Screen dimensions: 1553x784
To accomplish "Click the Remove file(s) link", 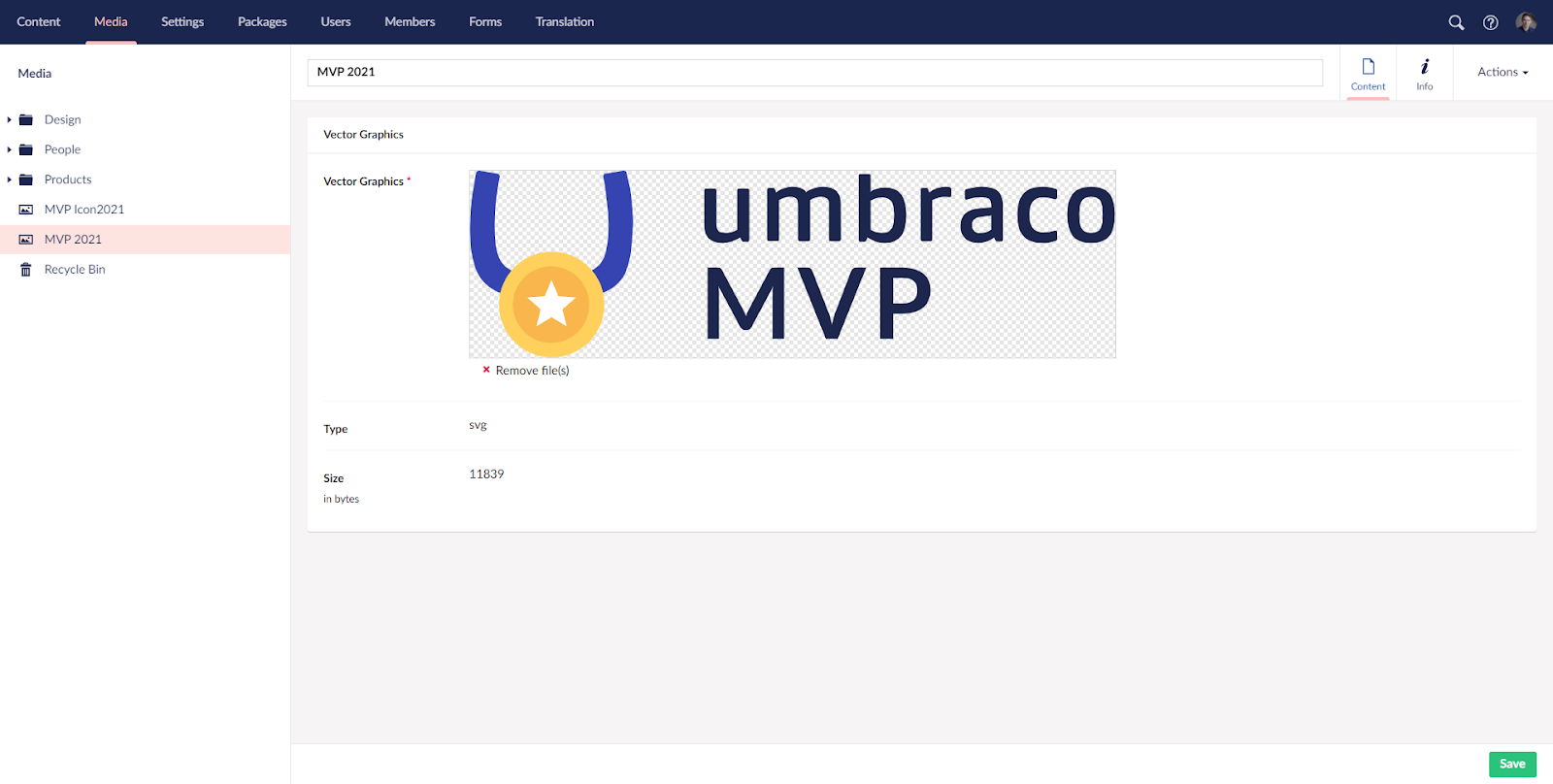I will coord(532,371).
